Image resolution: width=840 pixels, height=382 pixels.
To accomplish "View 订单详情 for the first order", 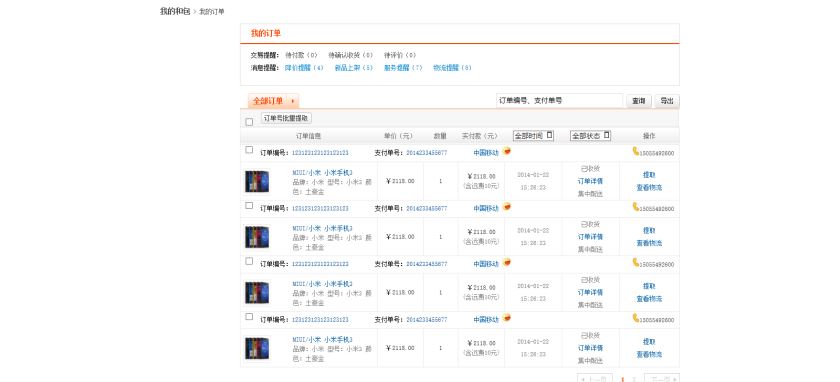I will tap(590, 181).
